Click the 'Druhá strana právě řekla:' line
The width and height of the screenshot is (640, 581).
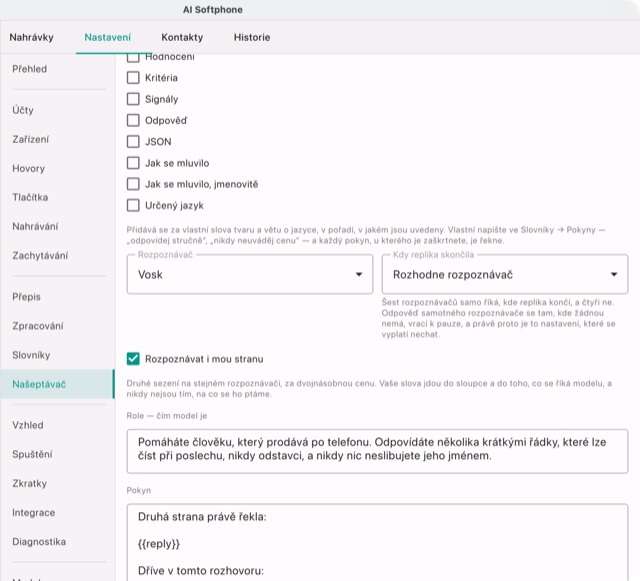pyautogui.click(x=202, y=517)
